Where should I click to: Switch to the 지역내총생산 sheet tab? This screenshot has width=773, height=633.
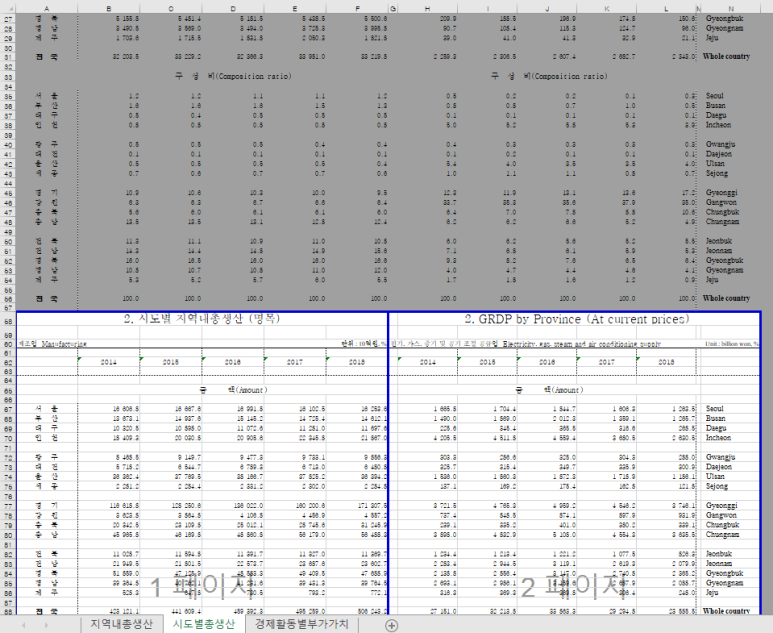click(121, 624)
